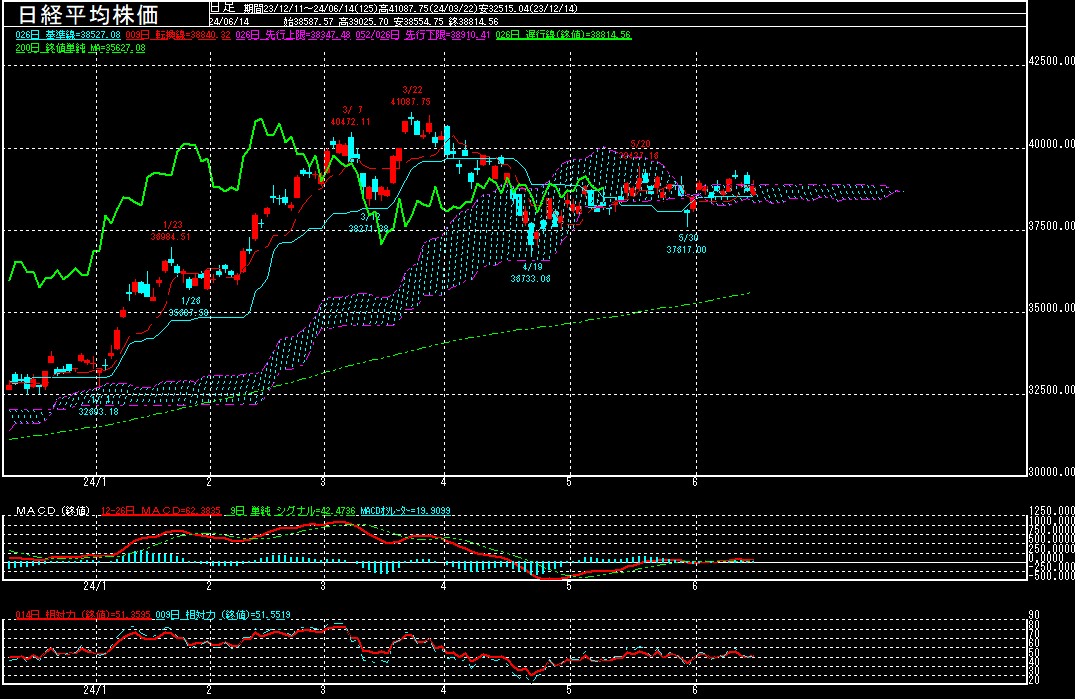Click the 5/20 peak label
This screenshot has width=1076, height=699.
[x=640, y=150]
